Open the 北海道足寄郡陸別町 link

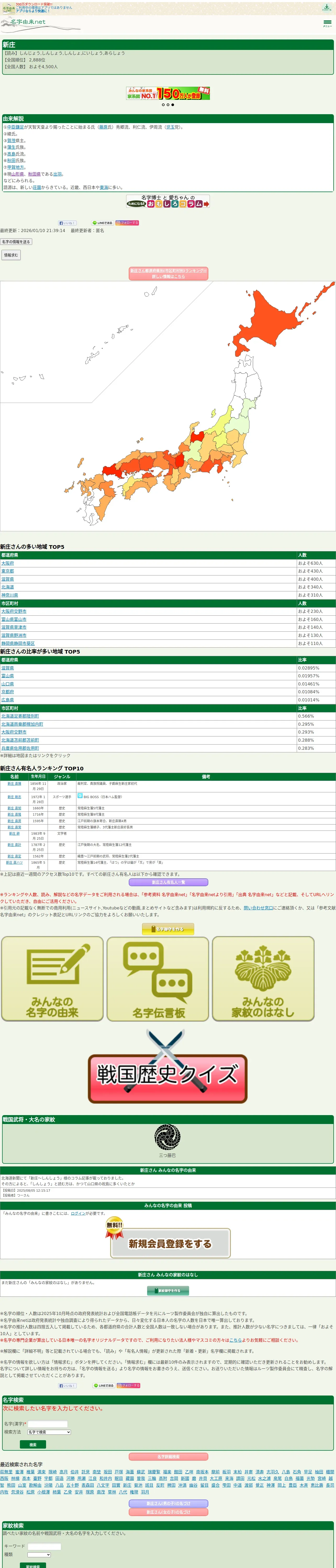(20, 716)
